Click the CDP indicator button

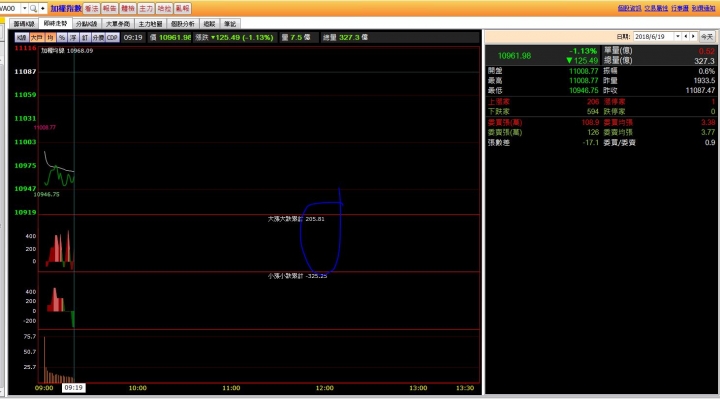112,38
